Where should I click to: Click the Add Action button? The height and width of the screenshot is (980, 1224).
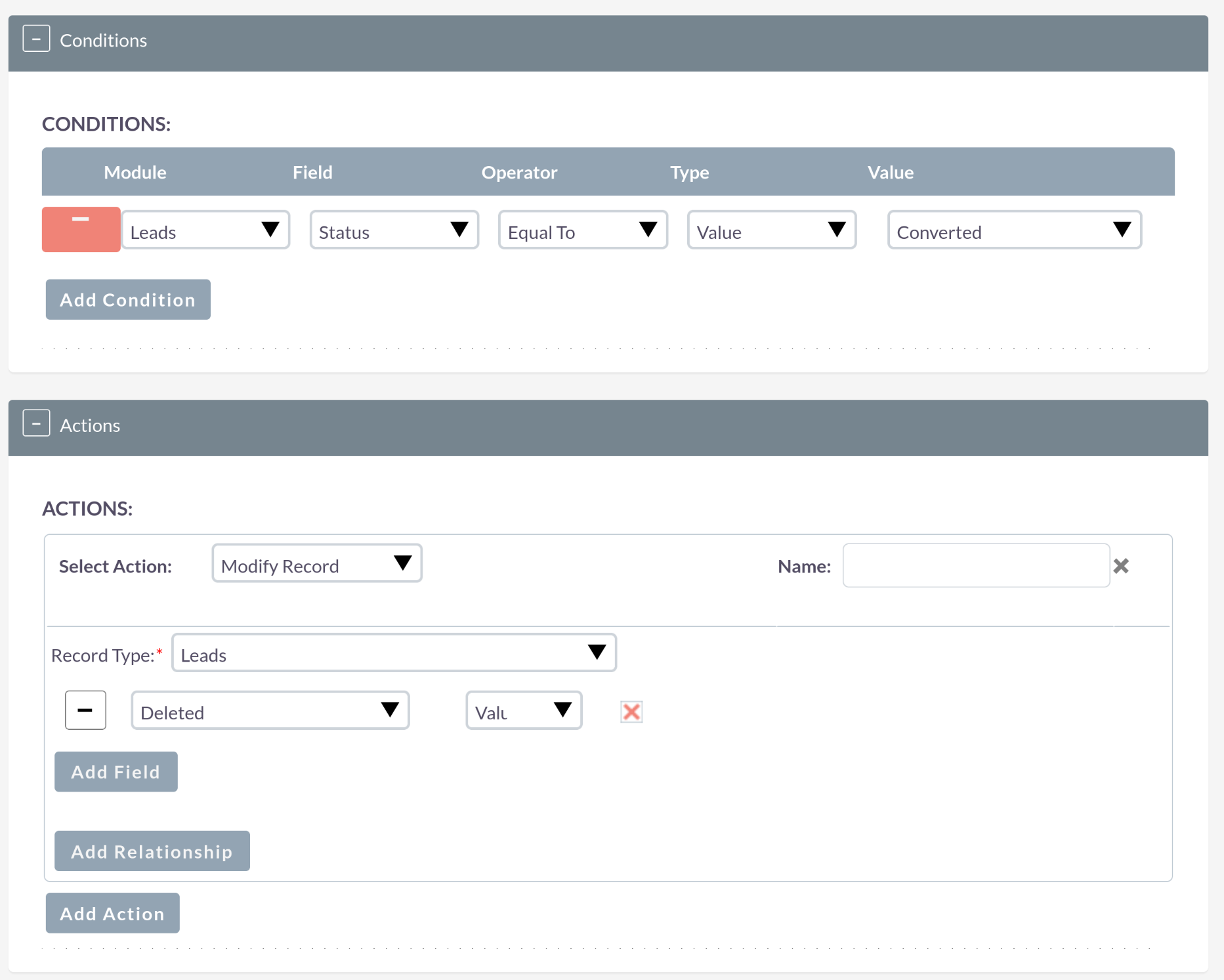click(112, 913)
